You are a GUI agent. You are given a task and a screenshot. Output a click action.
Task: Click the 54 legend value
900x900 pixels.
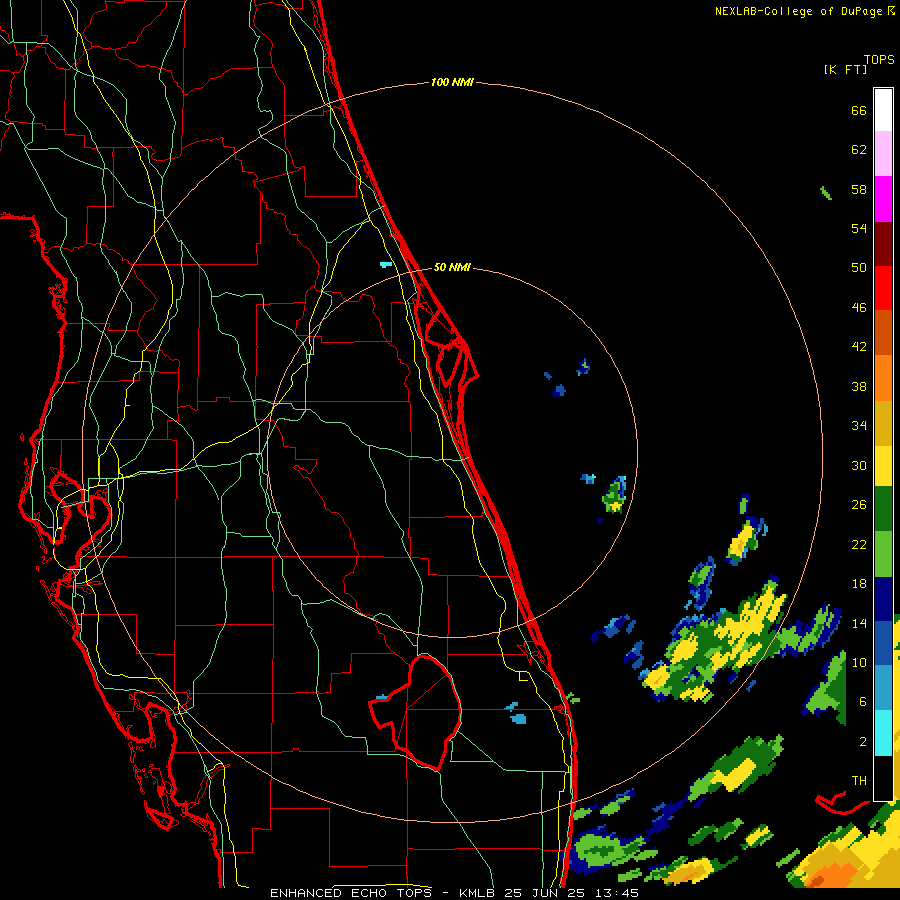point(859,228)
